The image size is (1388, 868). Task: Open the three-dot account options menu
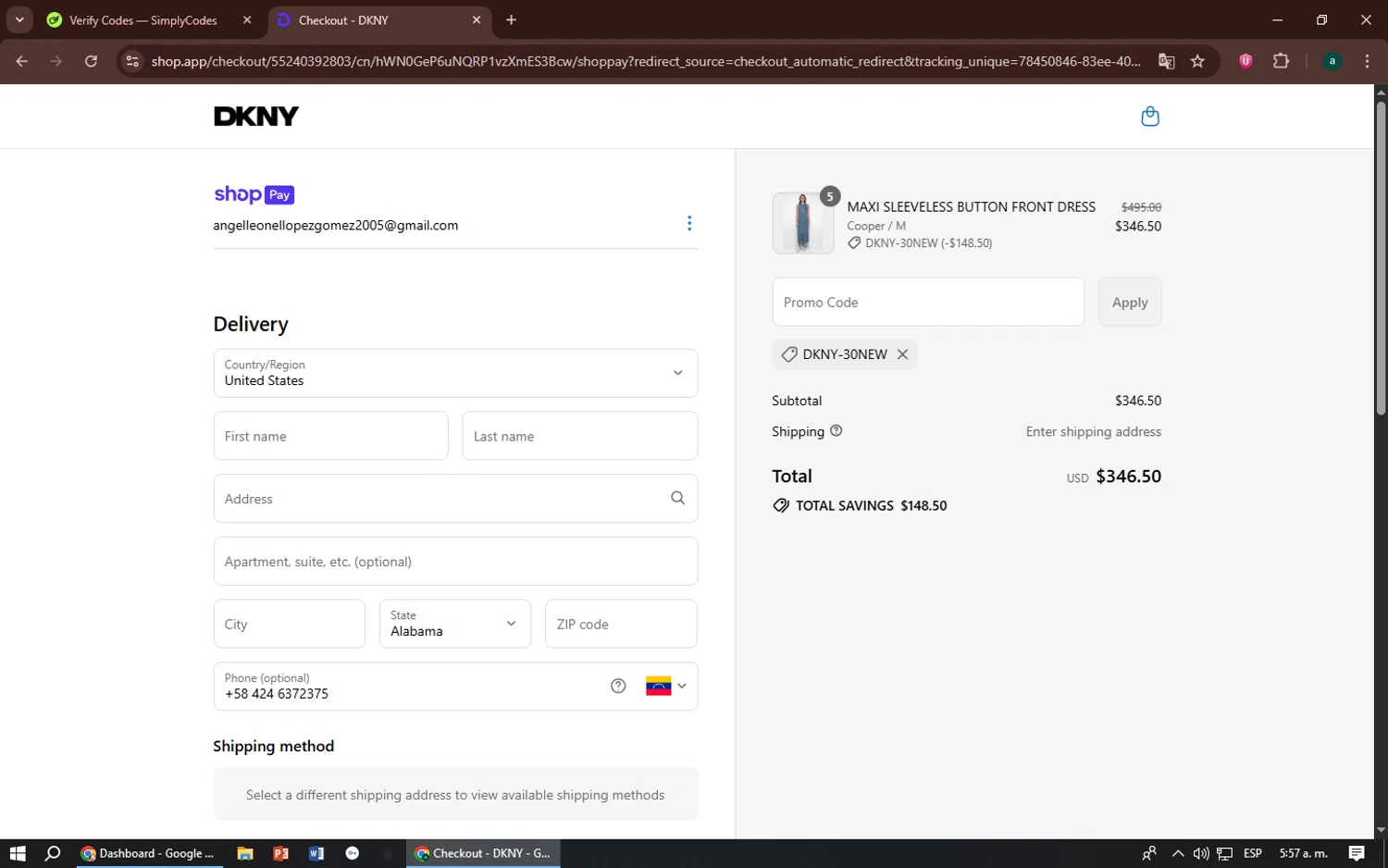tap(689, 223)
